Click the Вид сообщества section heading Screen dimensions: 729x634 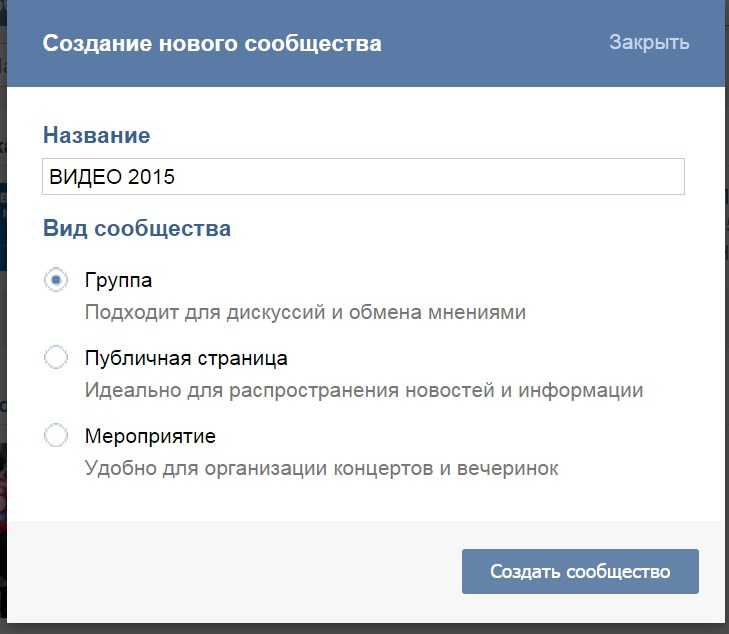(137, 229)
